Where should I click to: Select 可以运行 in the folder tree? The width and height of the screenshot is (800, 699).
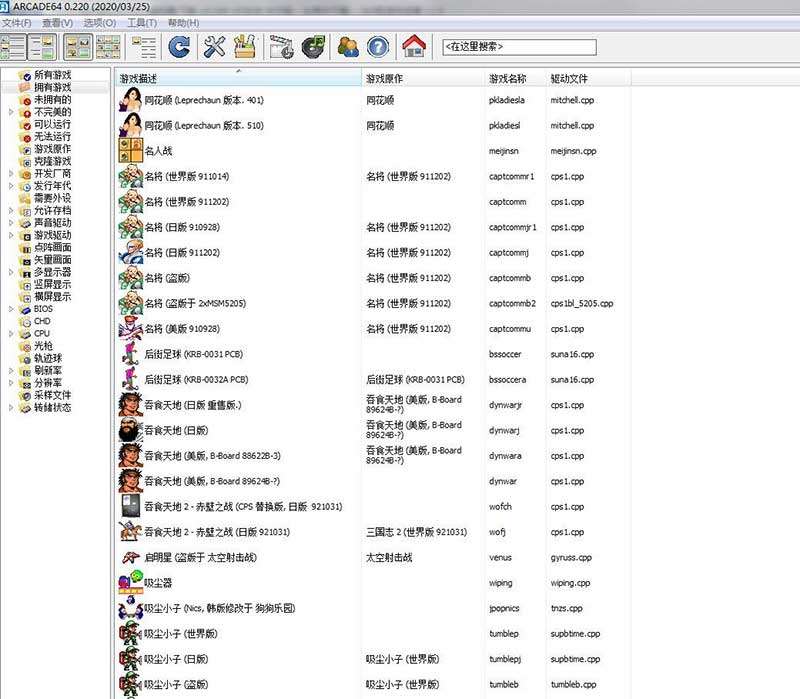(x=53, y=124)
